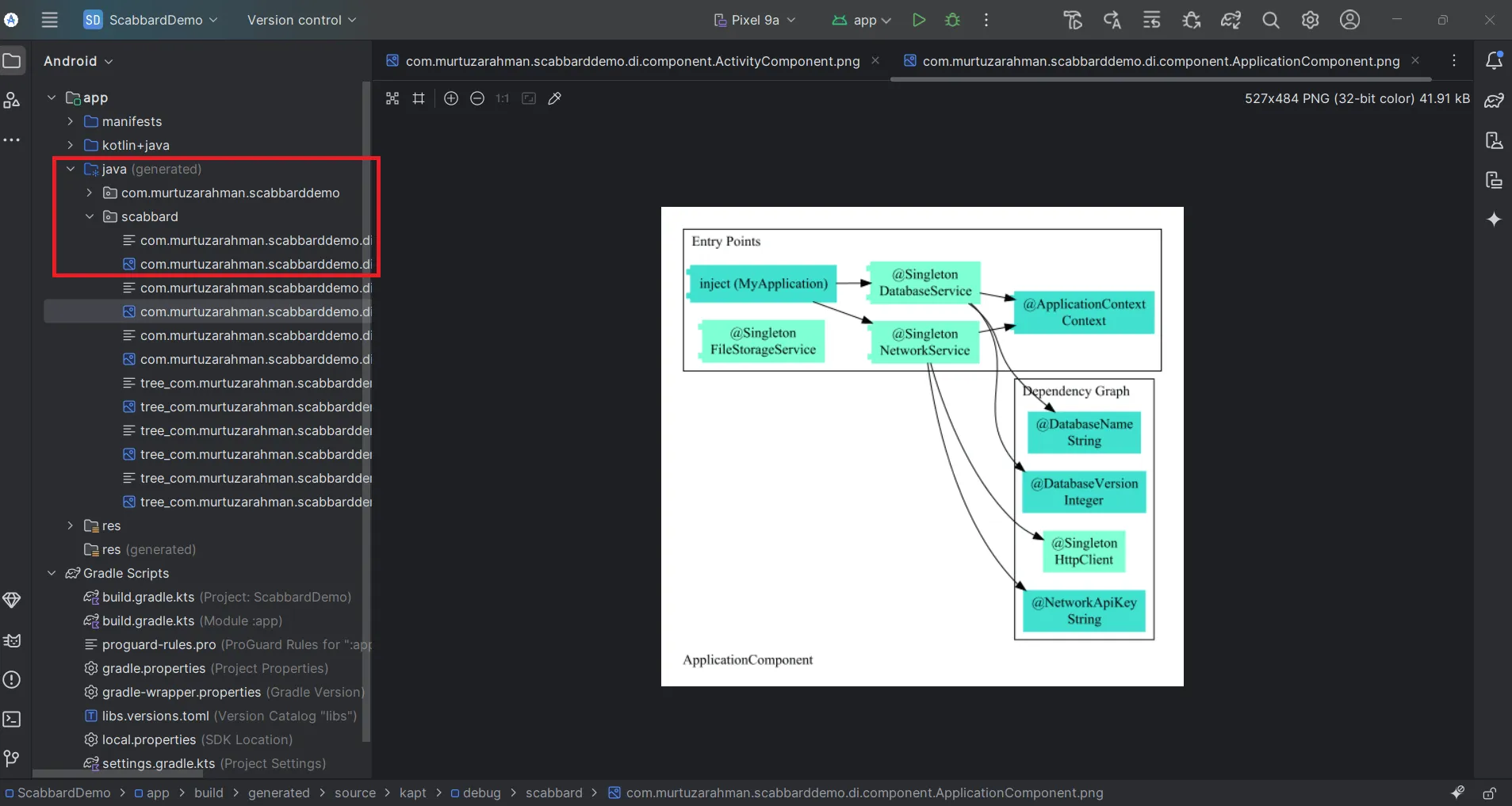Open the App Quality Insights gem icon

click(12, 600)
